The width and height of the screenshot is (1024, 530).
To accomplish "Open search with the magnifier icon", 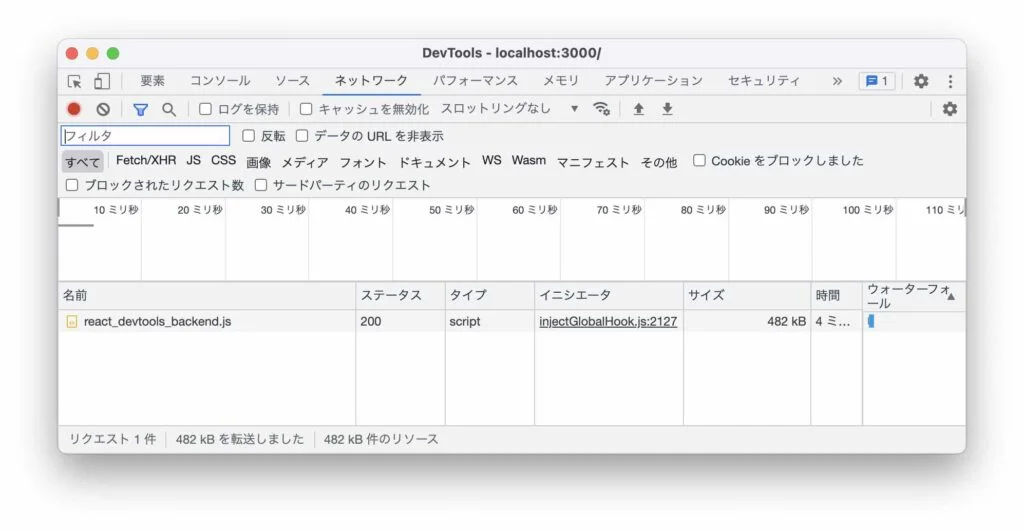I will [169, 109].
